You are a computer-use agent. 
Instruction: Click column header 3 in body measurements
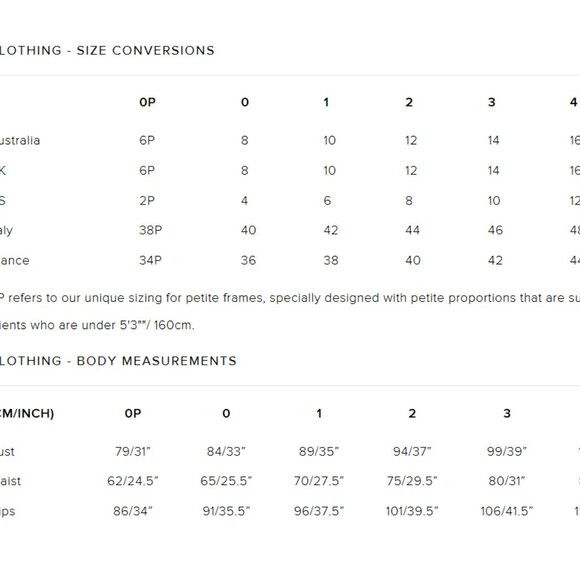click(x=507, y=413)
